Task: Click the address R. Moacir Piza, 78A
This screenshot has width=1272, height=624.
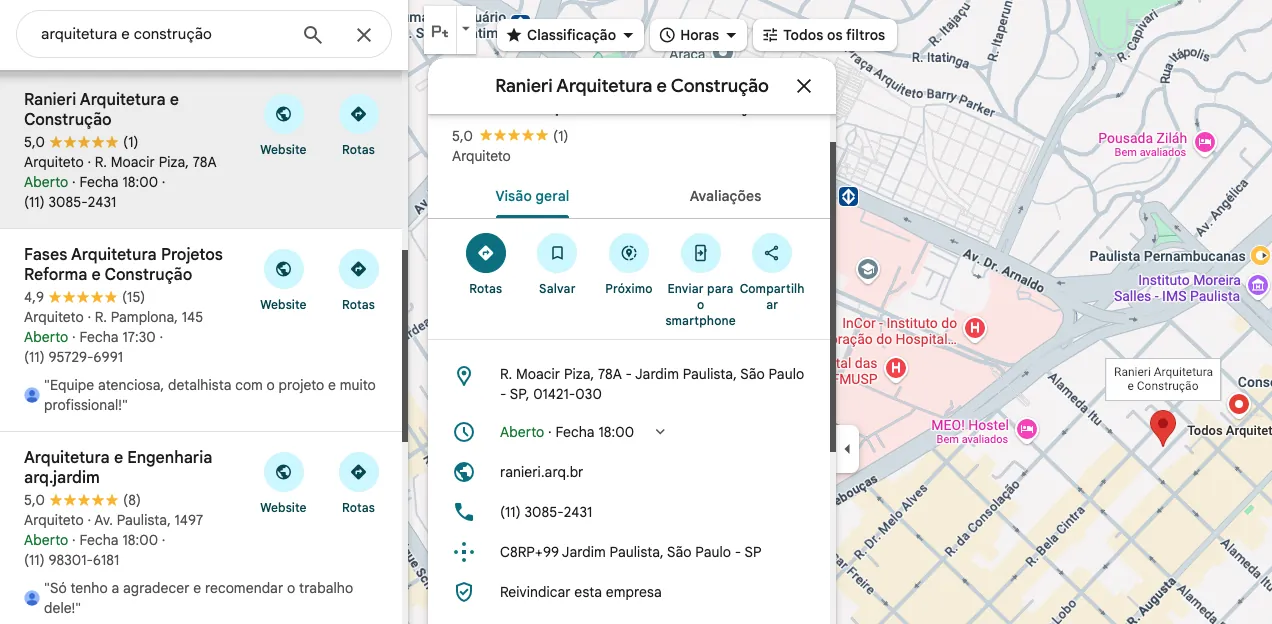Action: 652,384
